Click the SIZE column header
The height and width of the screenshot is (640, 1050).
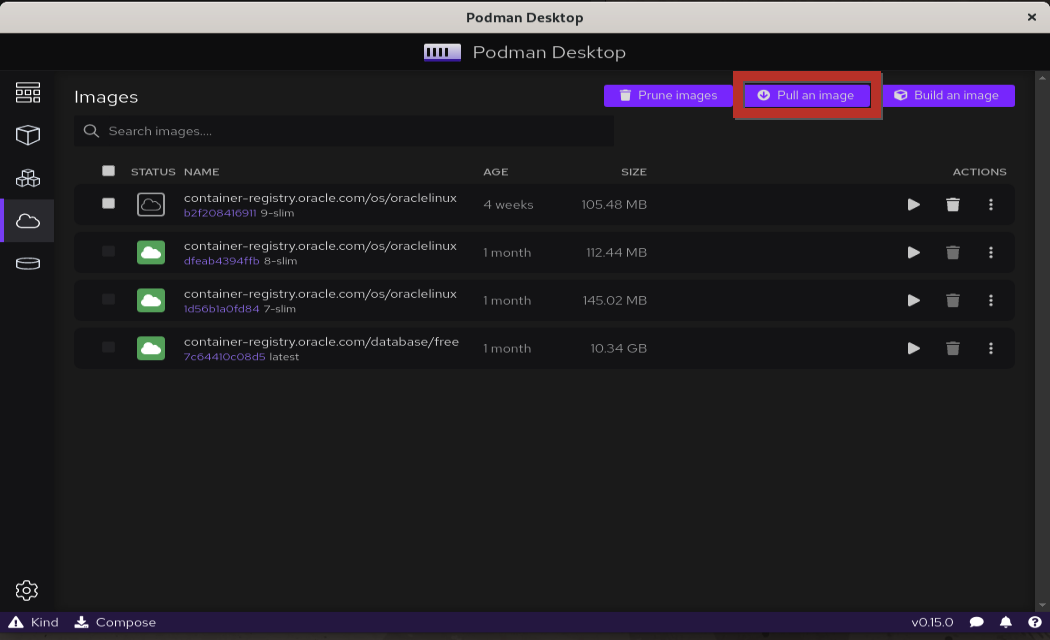coord(633,172)
